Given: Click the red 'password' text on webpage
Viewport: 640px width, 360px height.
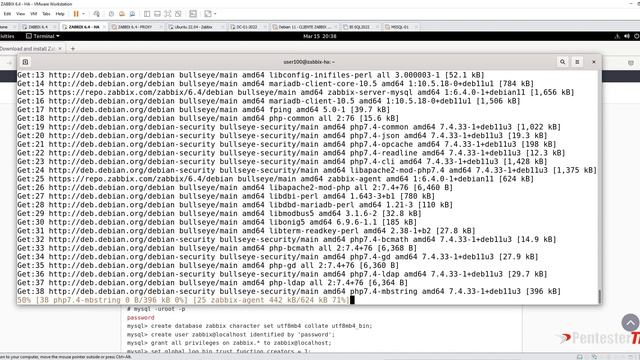Looking at the screenshot, I should pos(140,318).
